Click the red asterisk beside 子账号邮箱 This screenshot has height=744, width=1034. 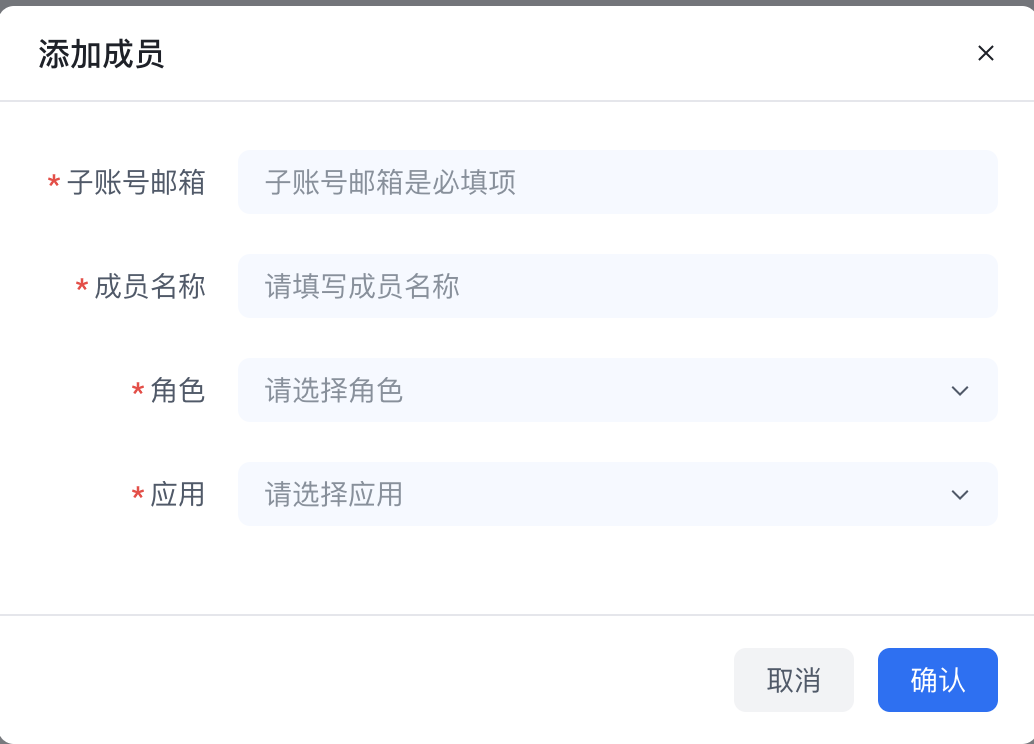point(54,184)
